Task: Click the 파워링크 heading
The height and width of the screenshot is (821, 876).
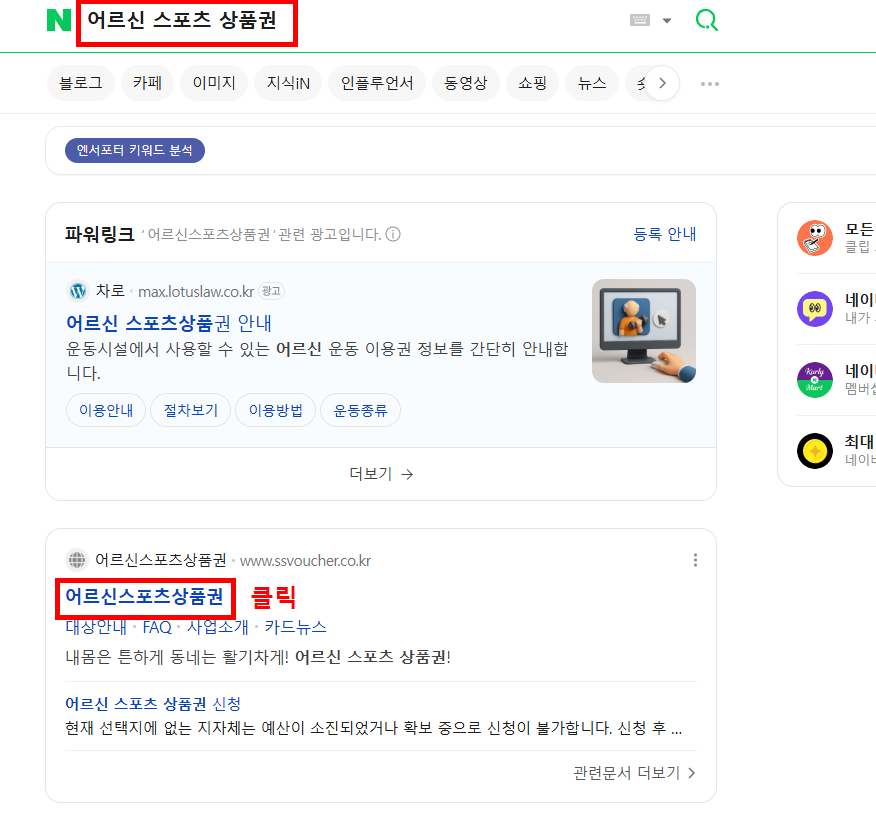Action: (x=100, y=234)
